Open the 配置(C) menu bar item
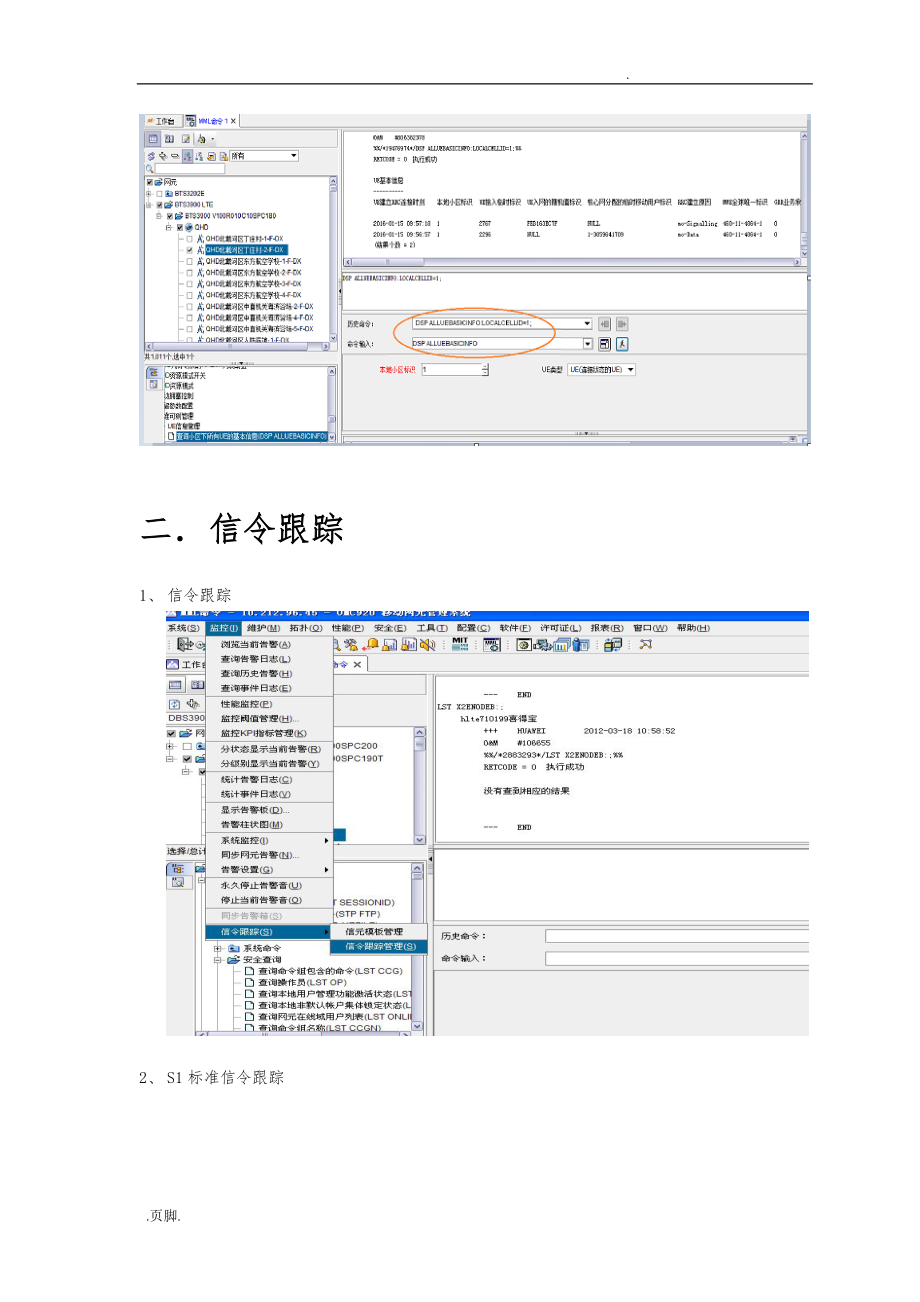This screenshot has width=920, height=1302. (x=474, y=628)
